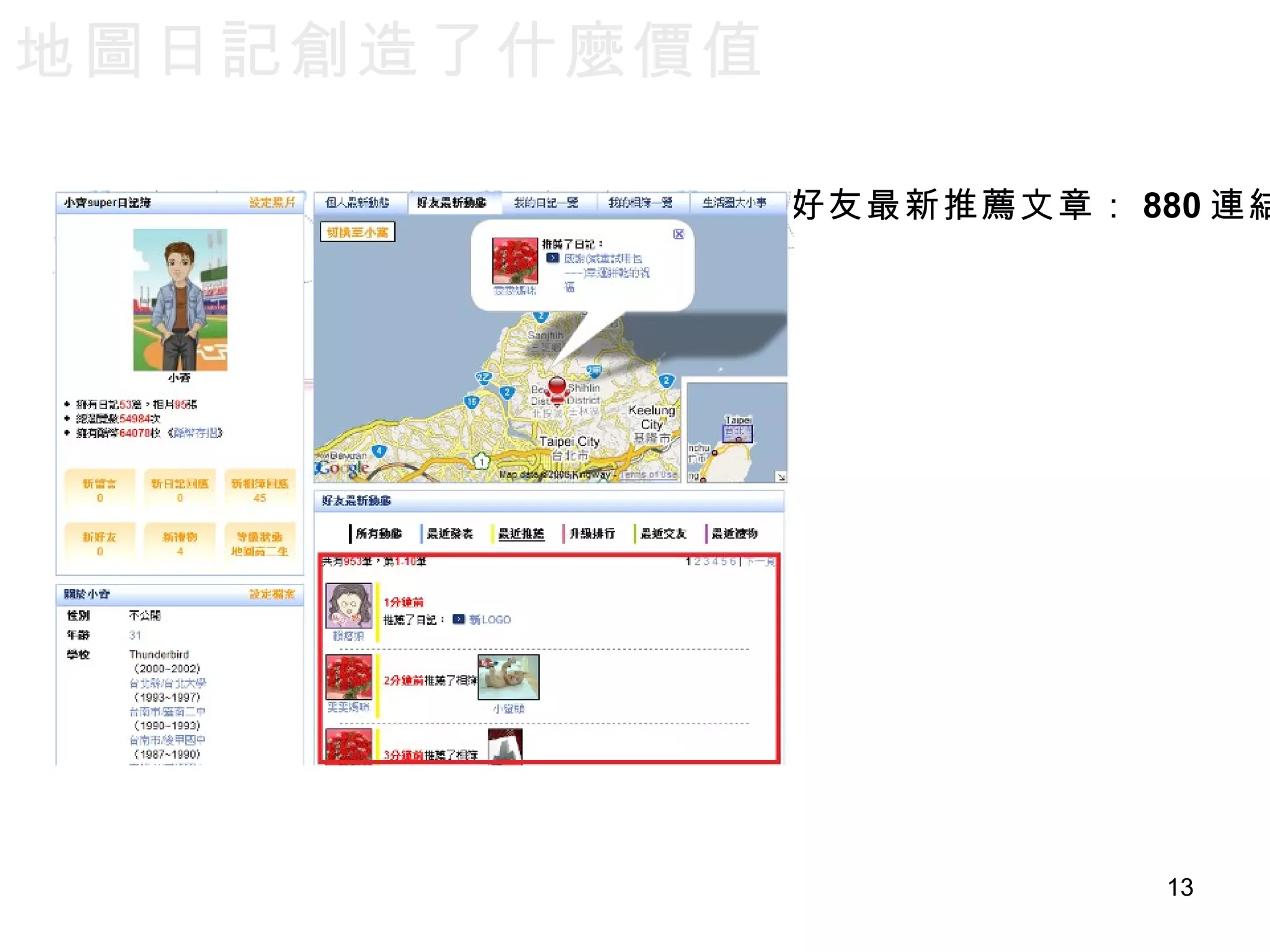
Task: Click the 設定照片 link in profile header
Action: point(272,203)
